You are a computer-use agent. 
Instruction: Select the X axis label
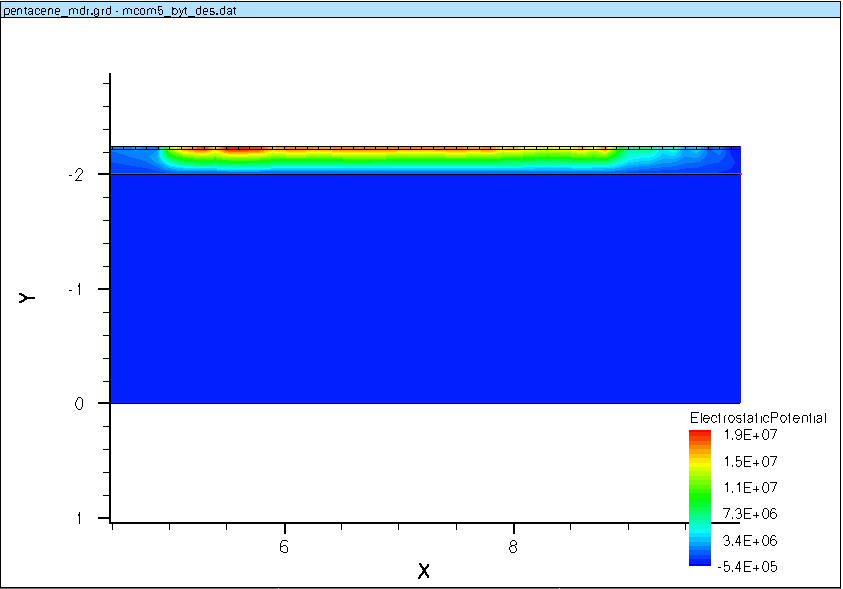423,571
